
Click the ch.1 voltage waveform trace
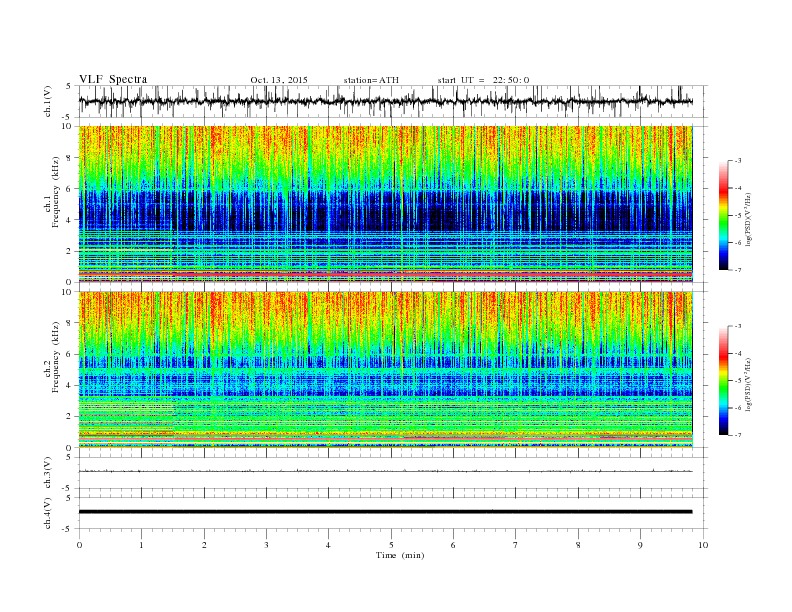pos(385,101)
